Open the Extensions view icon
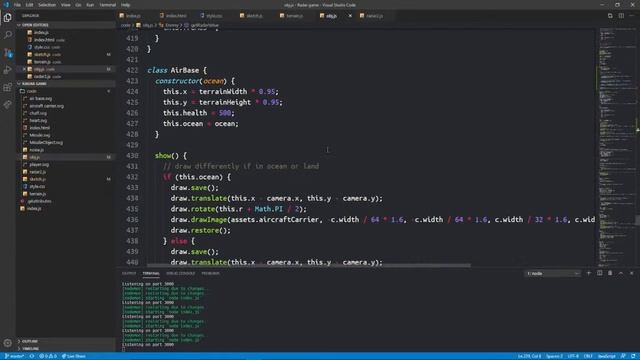Image resolution: width=640 pixels, height=360 pixels. point(7,87)
